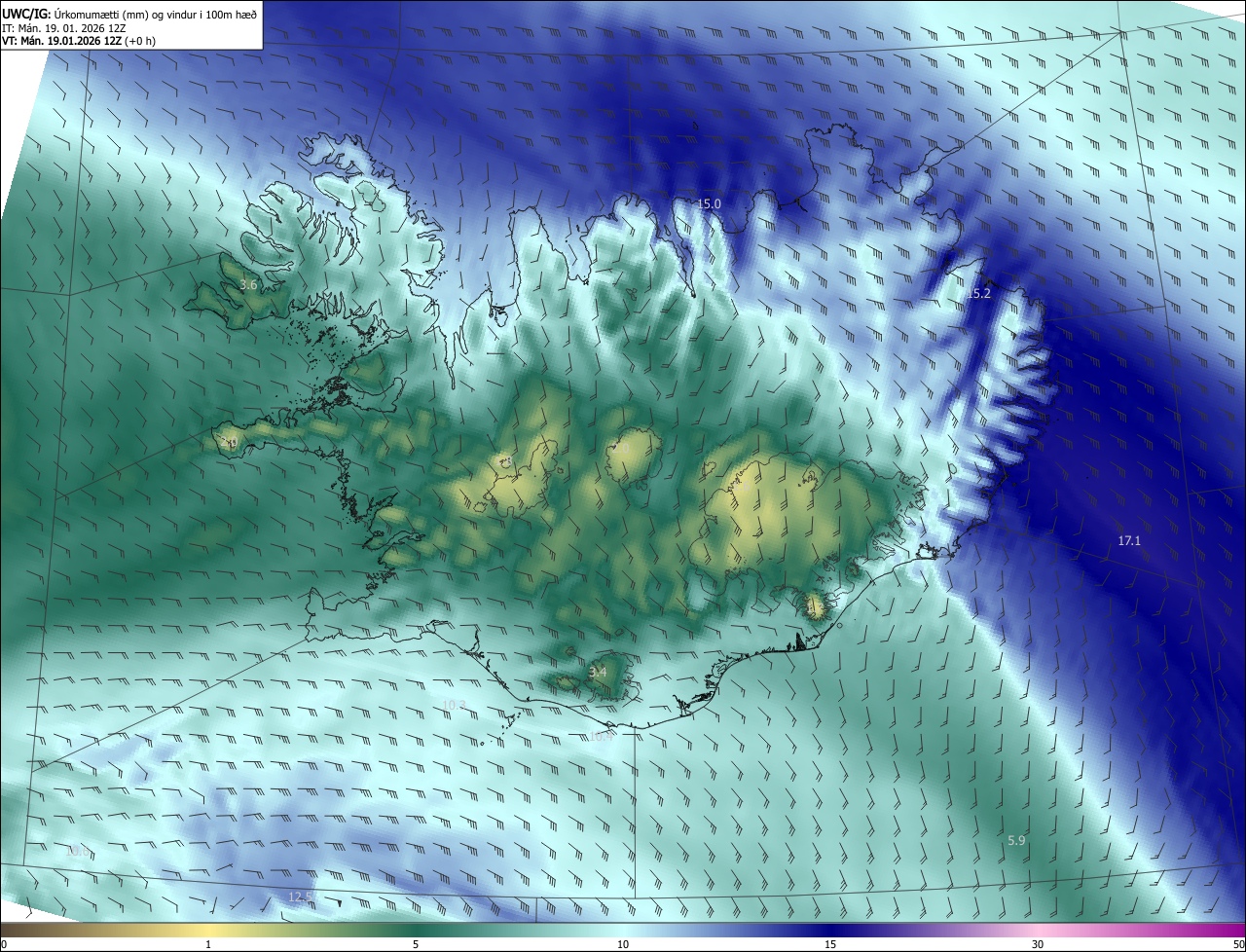Click the 10 tick on the color scale
The image size is (1246, 952).
point(623,944)
